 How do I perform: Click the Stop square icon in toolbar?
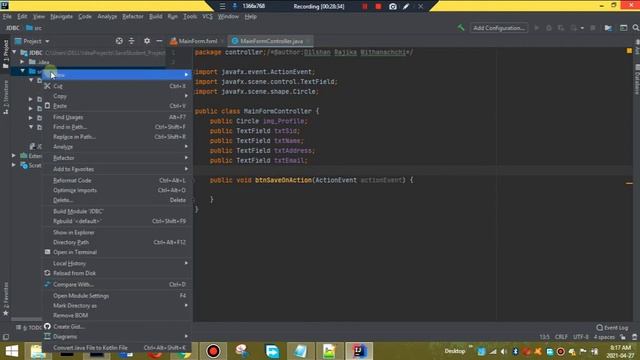(593, 28)
